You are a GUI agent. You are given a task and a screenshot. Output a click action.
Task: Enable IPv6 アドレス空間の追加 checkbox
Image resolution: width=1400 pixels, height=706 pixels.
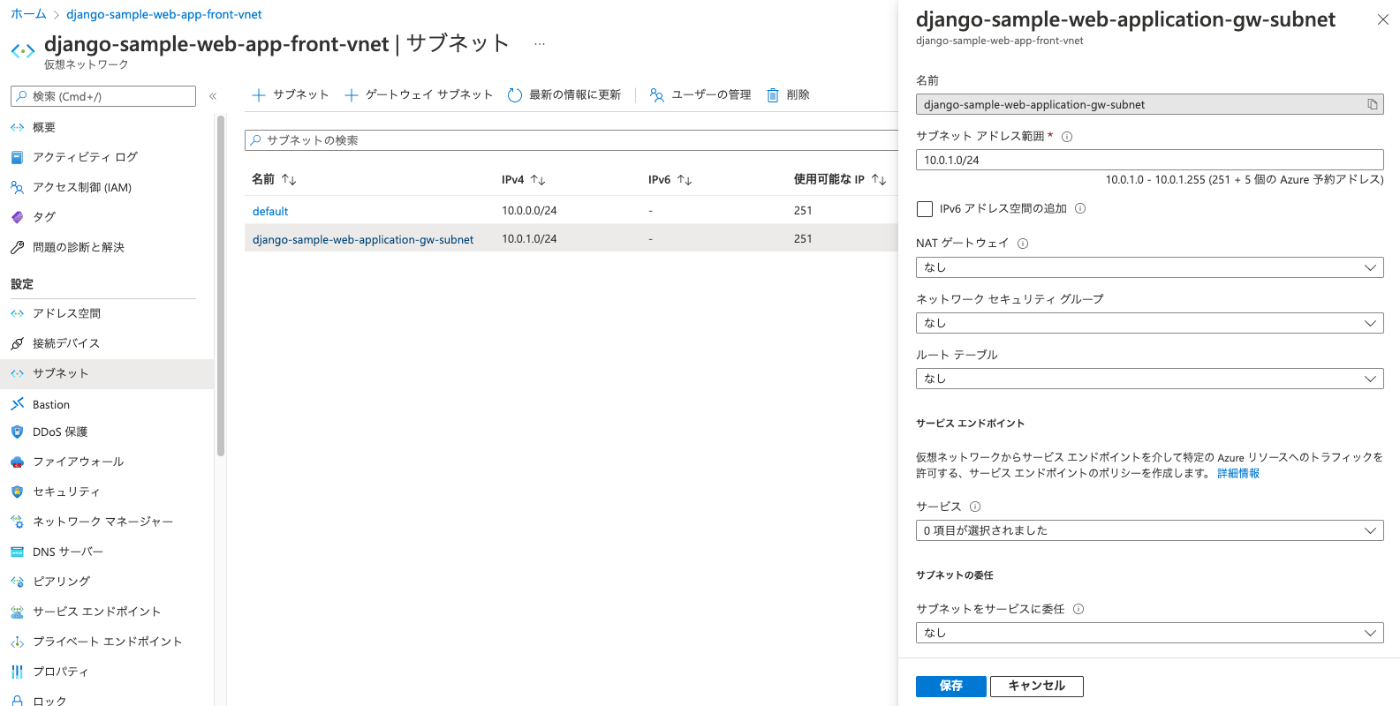(x=924, y=209)
